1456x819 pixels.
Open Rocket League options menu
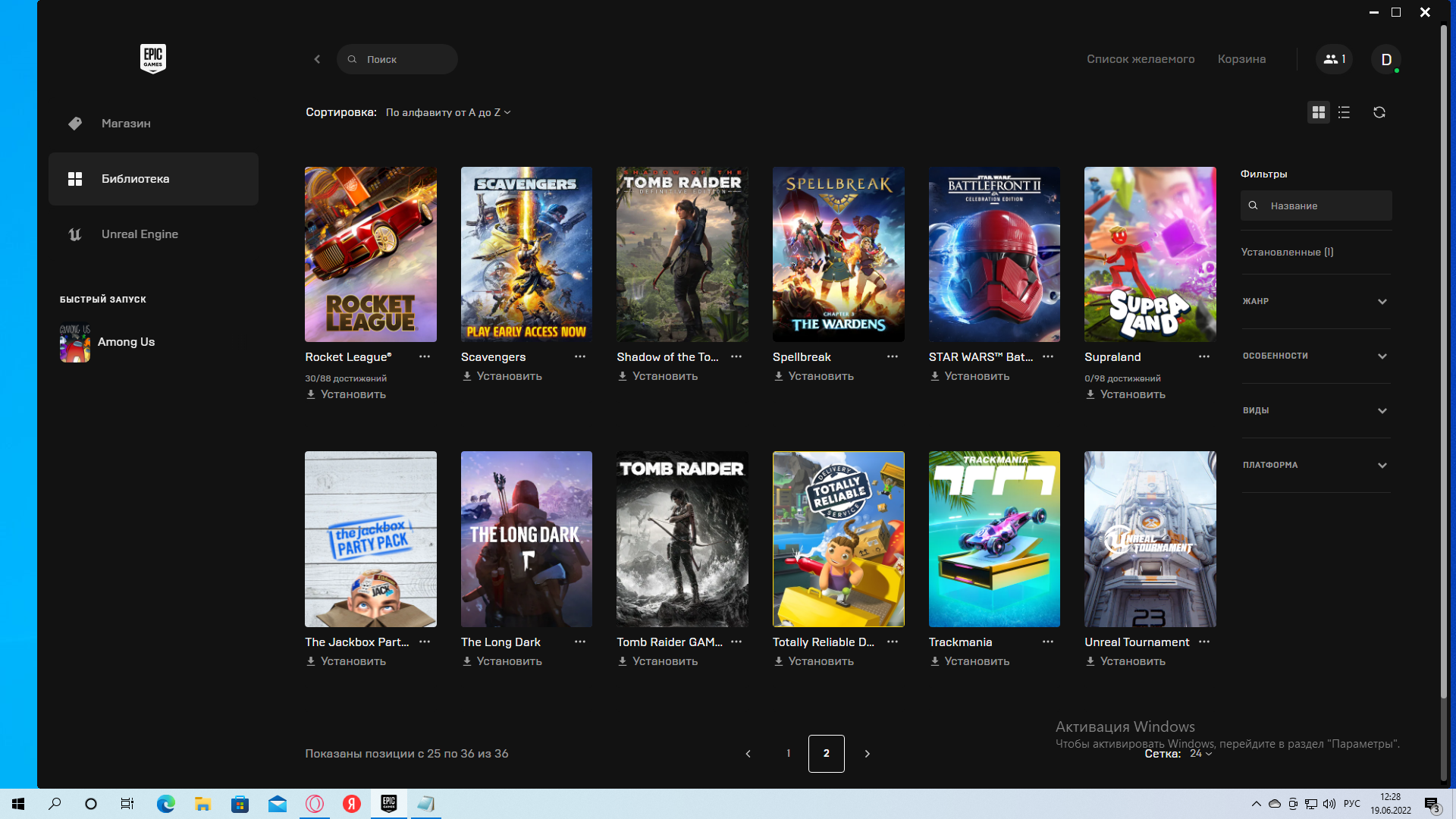[425, 356]
